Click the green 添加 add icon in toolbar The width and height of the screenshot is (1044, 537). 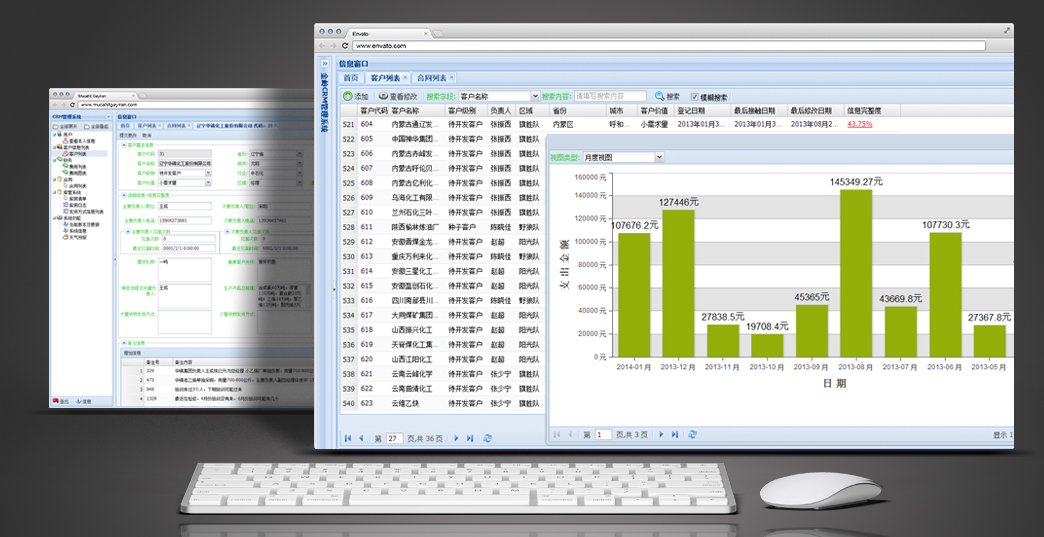point(348,96)
